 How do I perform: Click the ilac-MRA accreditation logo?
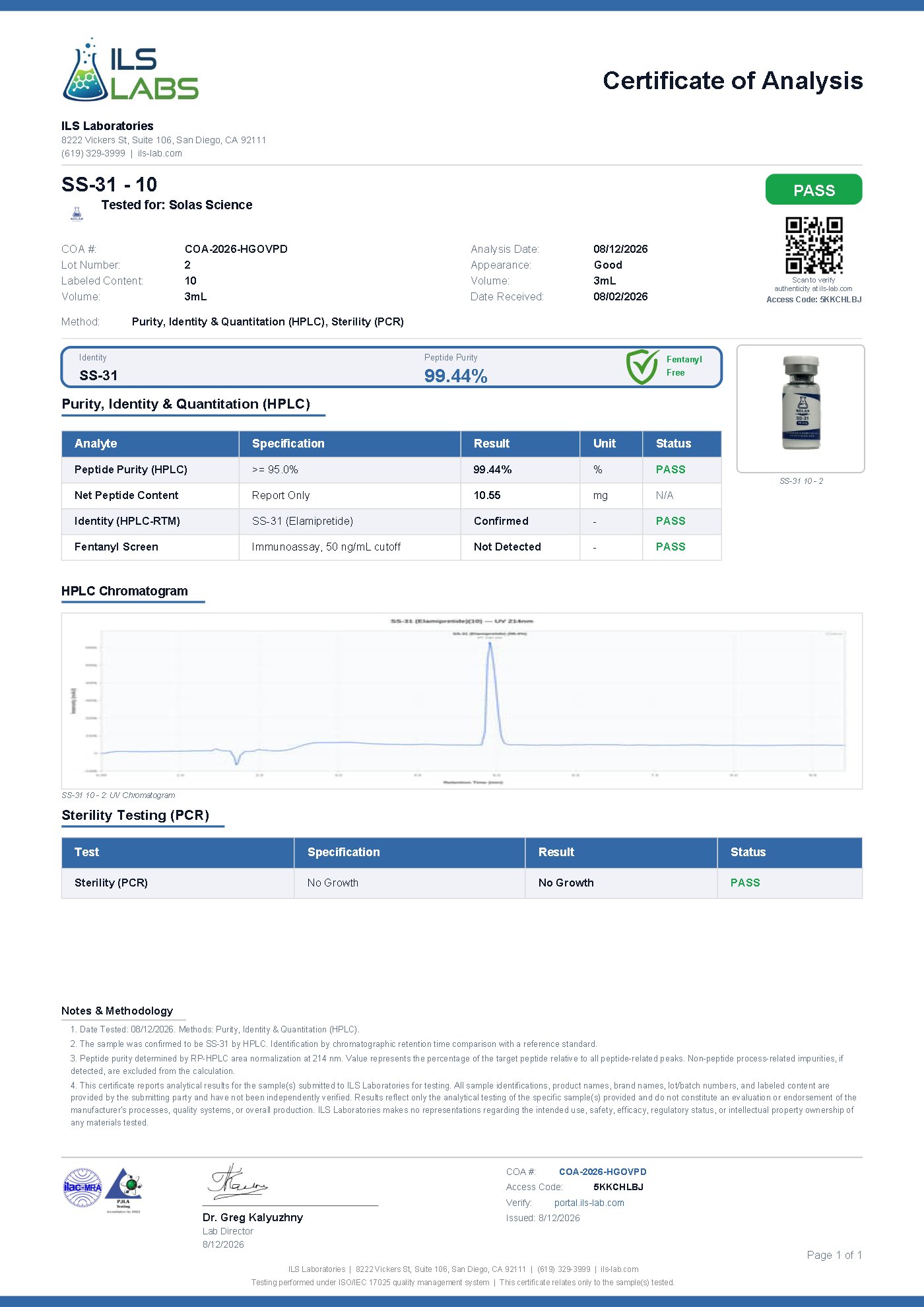point(82,1187)
